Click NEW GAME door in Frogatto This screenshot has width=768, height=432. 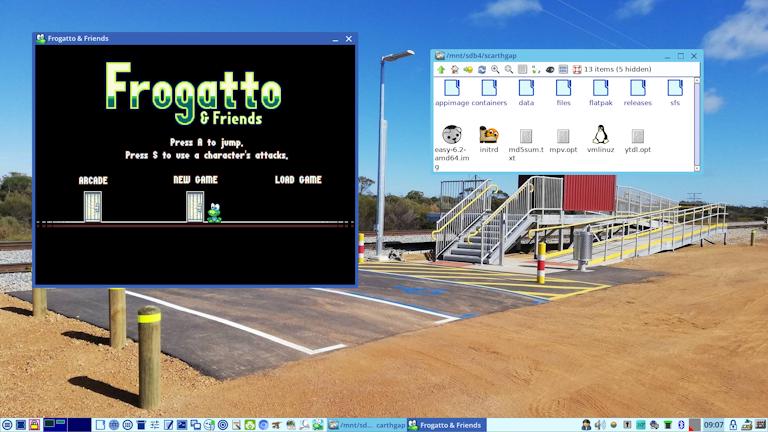click(x=195, y=206)
